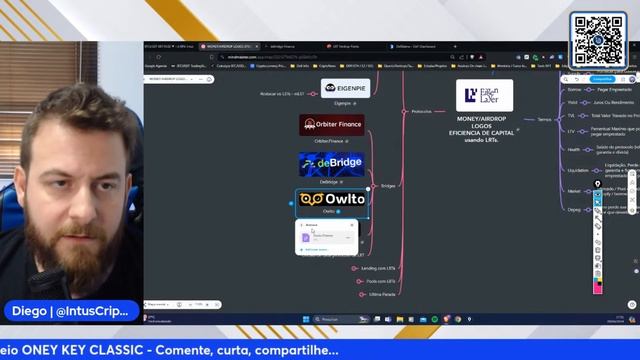Open the three-dot menu of the attached file
The width and height of the screenshot is (640, 360).
tap(348, 238)
